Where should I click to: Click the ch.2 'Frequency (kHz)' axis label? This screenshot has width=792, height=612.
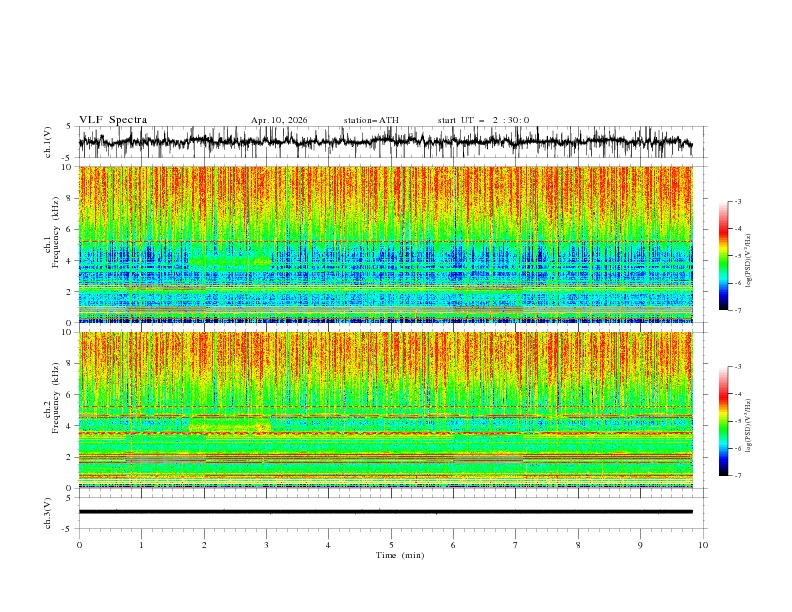(x=56, y=398)
